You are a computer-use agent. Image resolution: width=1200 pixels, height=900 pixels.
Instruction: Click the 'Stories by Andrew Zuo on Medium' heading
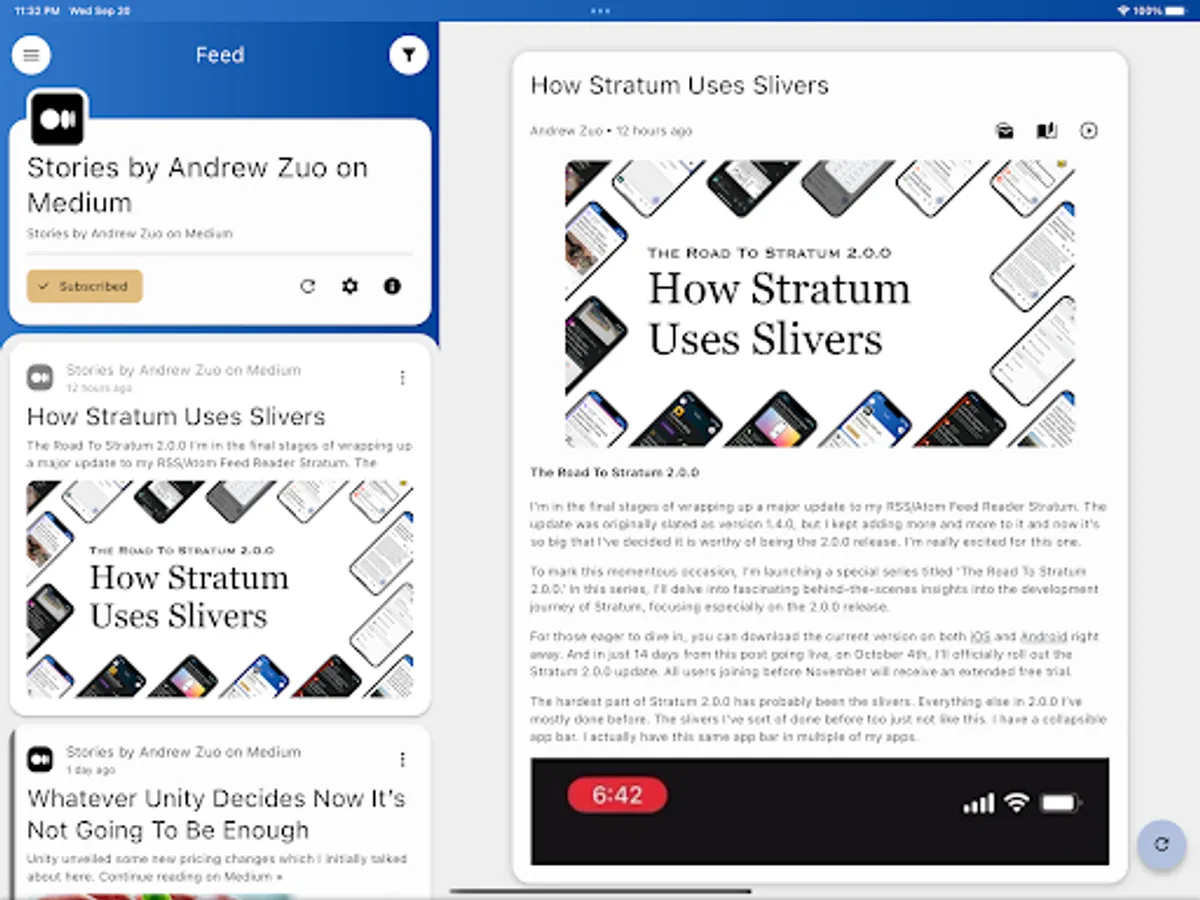[x=197, y=185]
